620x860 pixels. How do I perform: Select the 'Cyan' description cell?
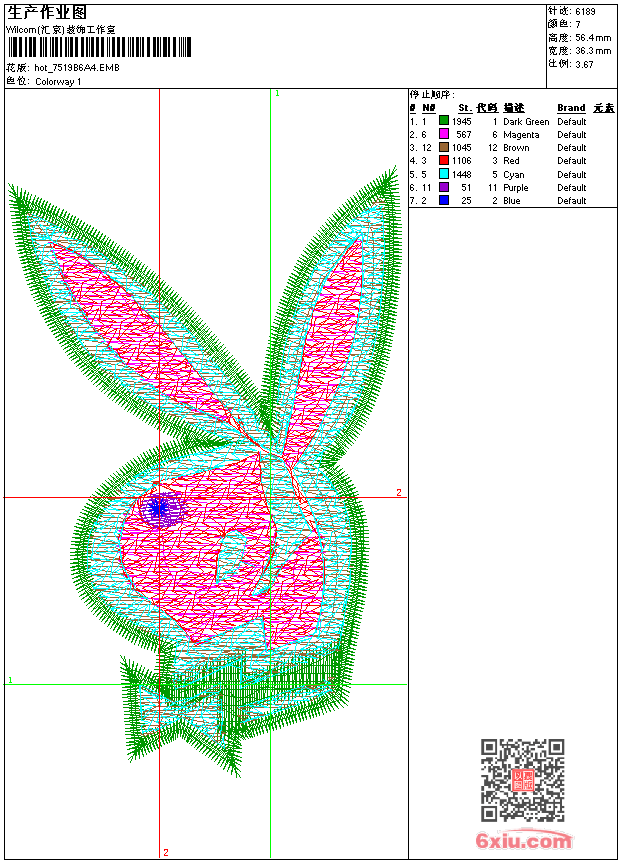pyautogui.click(x=514, y=174)
